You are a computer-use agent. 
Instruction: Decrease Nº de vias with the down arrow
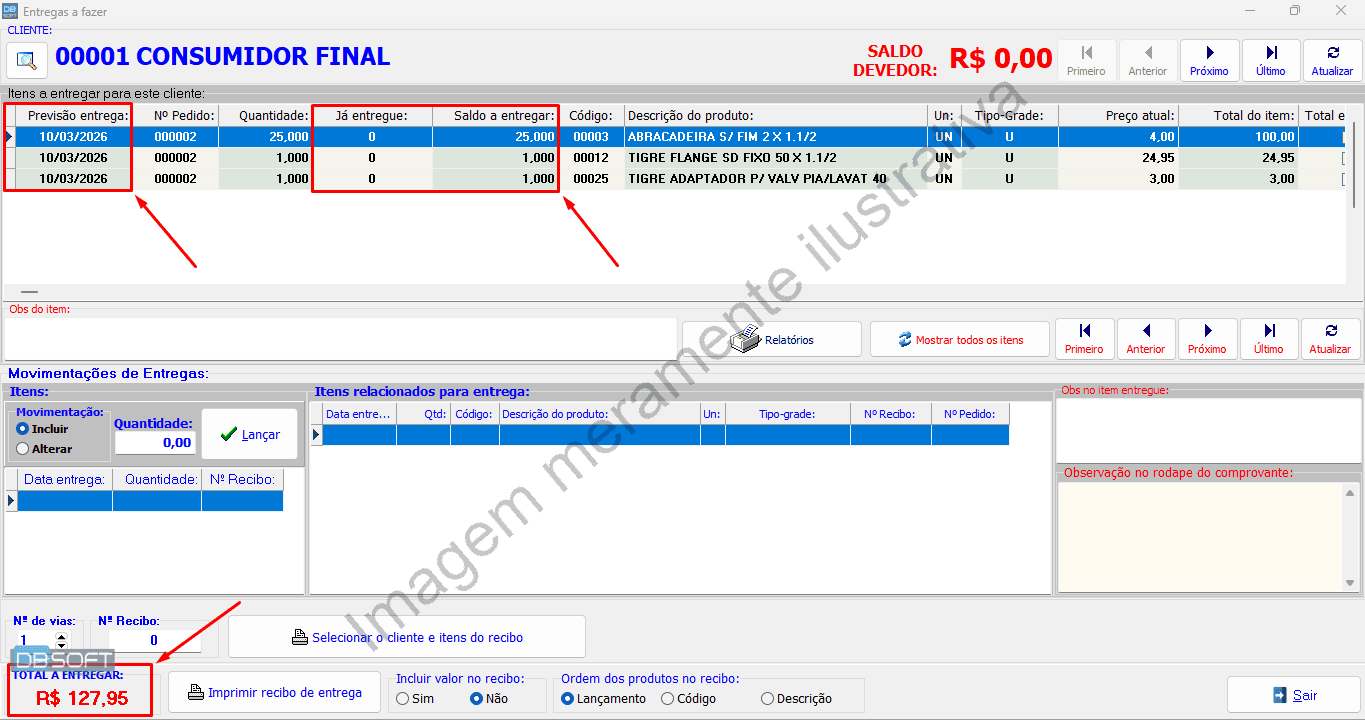coord(61,646)
